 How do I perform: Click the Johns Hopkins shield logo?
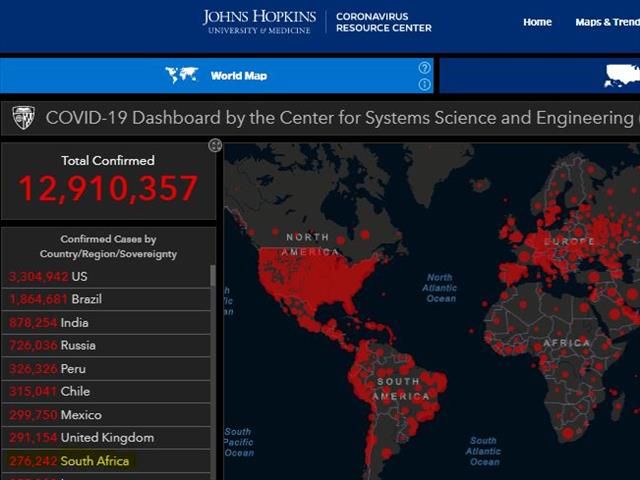point(23,118)
